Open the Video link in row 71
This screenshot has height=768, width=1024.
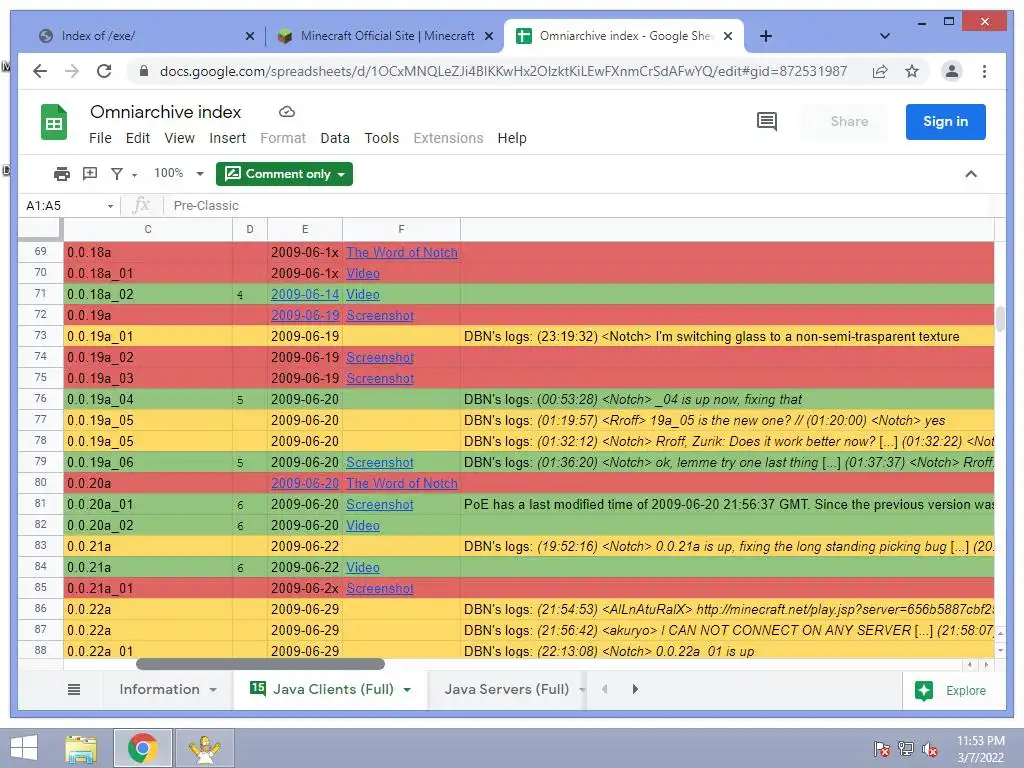[363, 295]
